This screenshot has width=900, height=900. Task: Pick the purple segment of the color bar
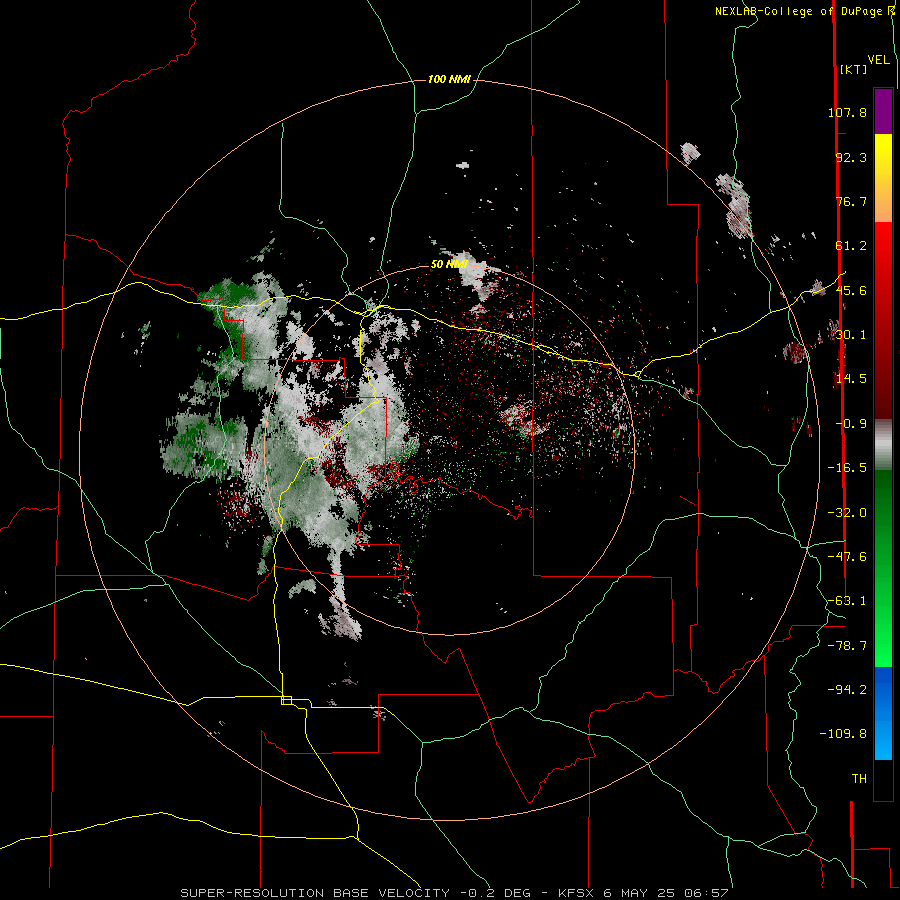(x=883, y=111)
